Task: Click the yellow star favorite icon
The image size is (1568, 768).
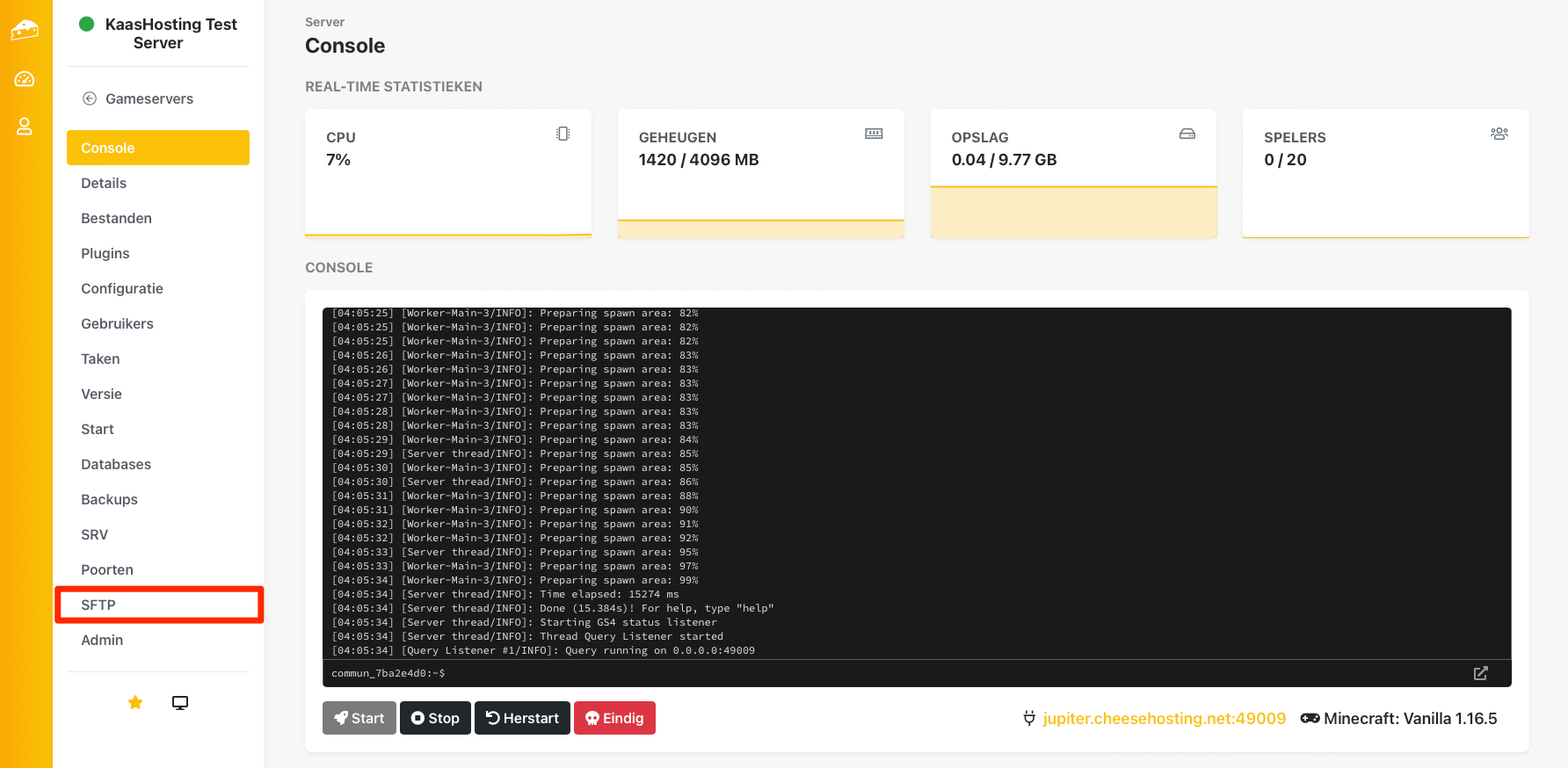Action: point(135,702)
